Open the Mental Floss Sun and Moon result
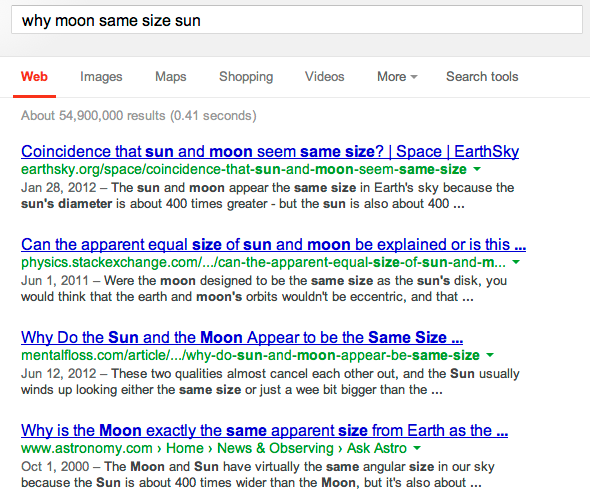The width and height of the screenshot is (590, 500). coord(242,337)
